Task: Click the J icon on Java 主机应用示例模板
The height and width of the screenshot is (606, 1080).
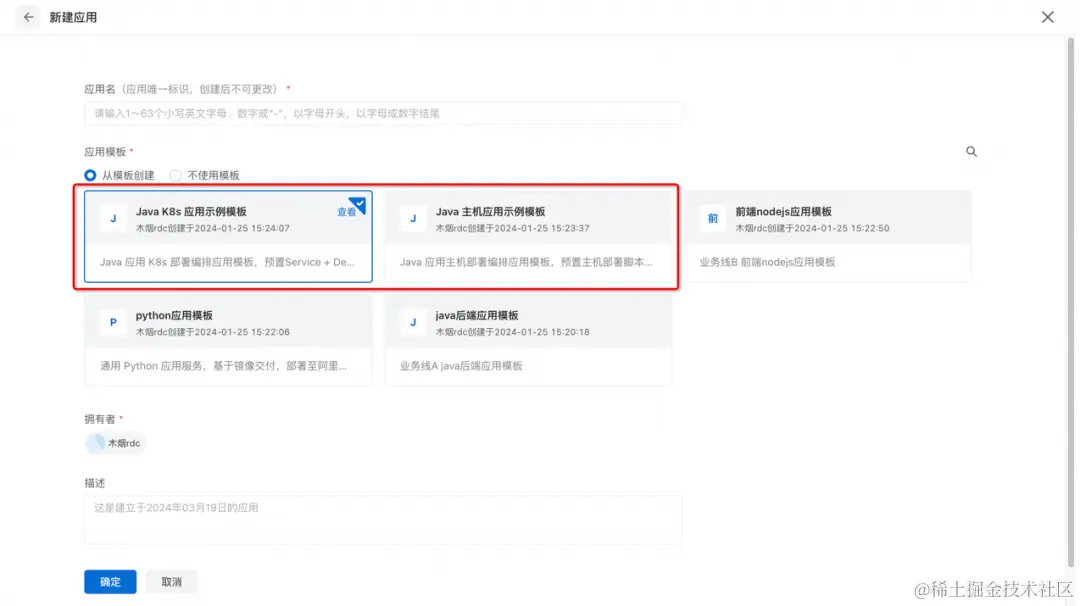Action: pos(413,217)
